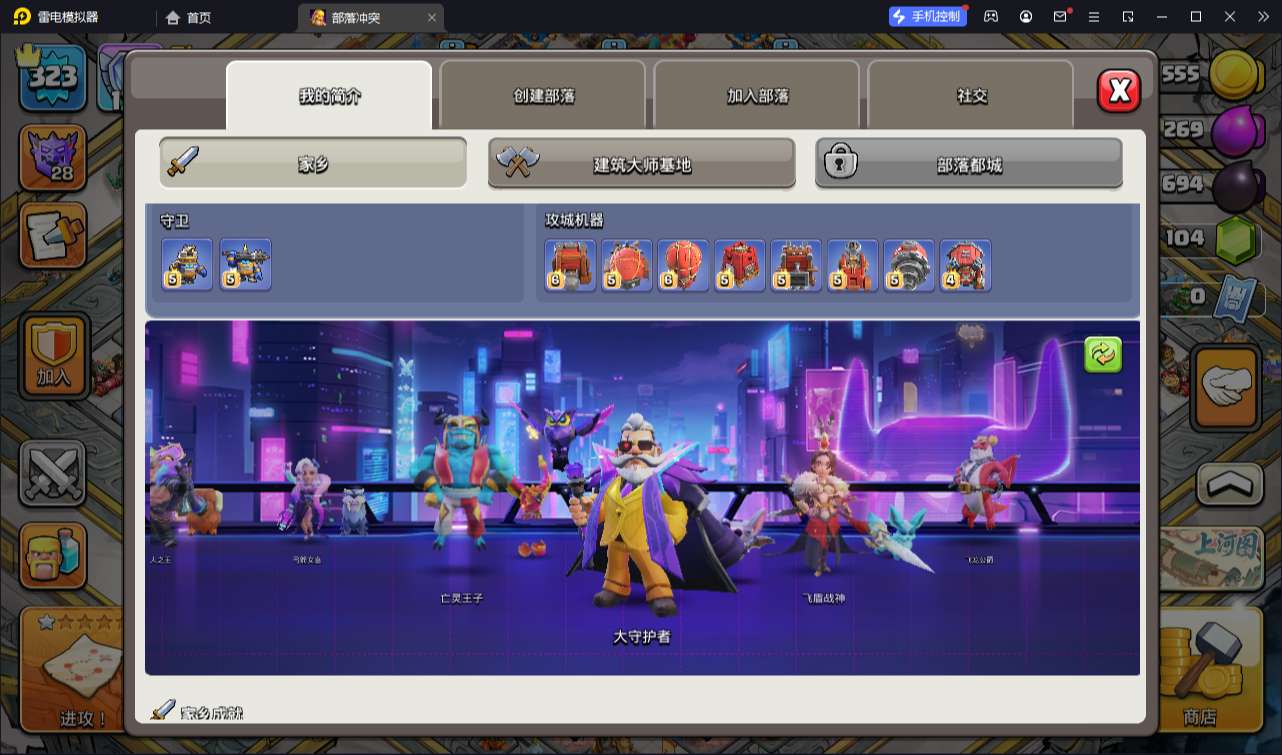Image resolution: width=1282 pixels, height=755 pixels.
Task: Click the user account icon in title bar
Action: pos(1026,17)
